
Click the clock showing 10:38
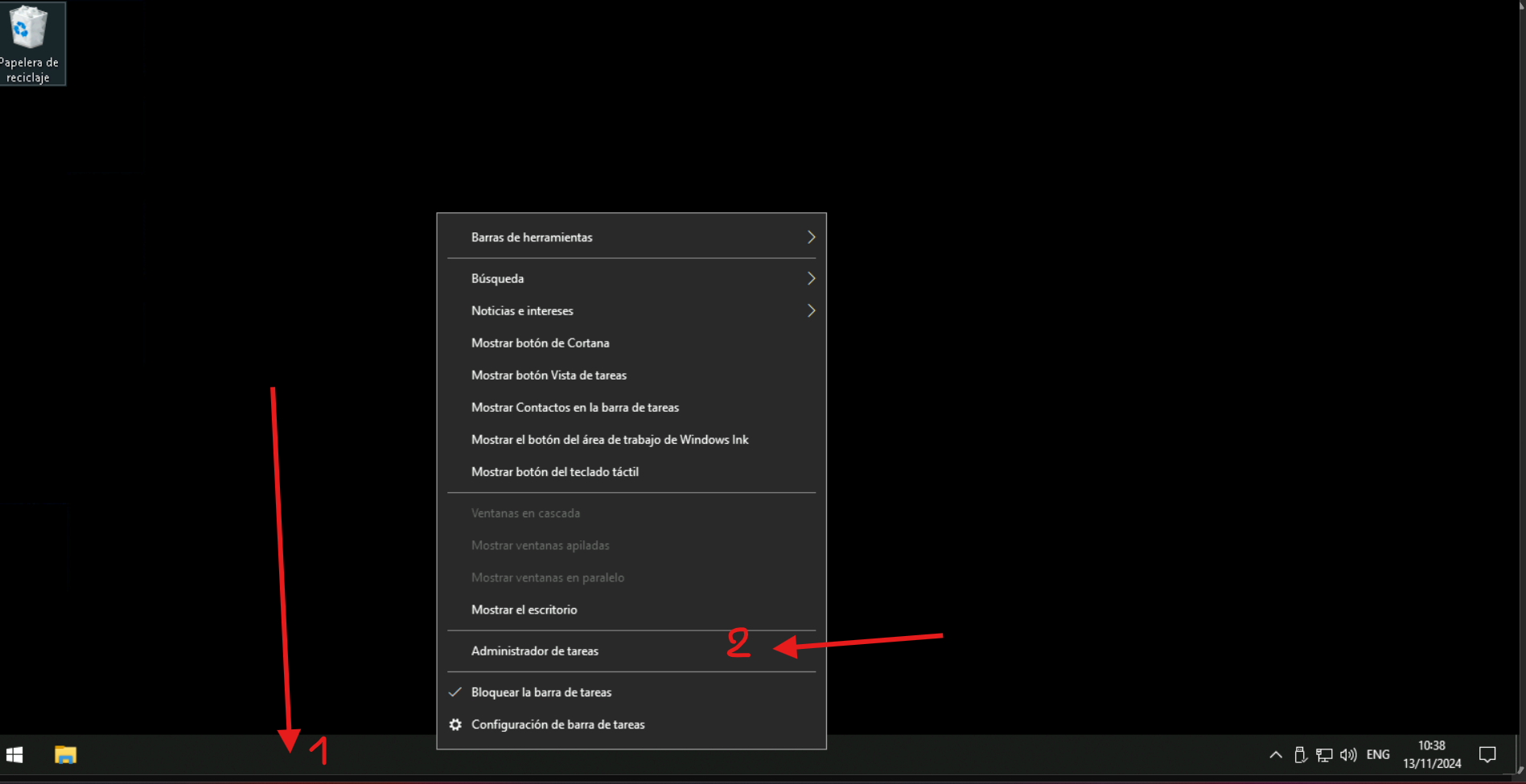point(1432,755)
